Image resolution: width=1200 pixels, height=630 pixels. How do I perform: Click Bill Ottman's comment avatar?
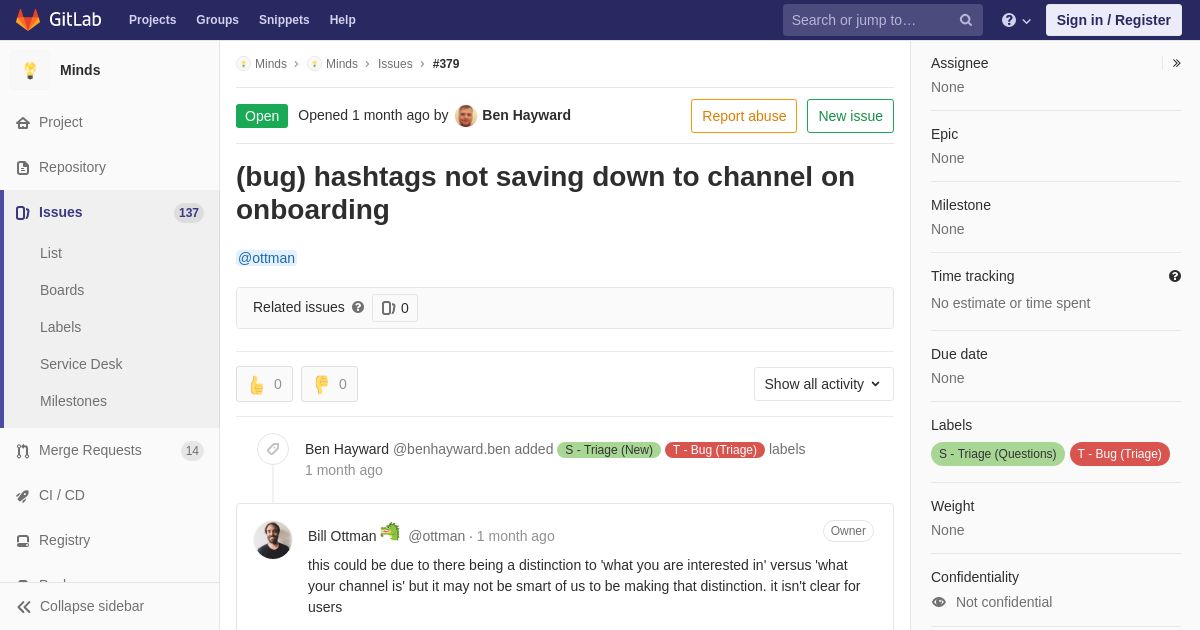273,540
